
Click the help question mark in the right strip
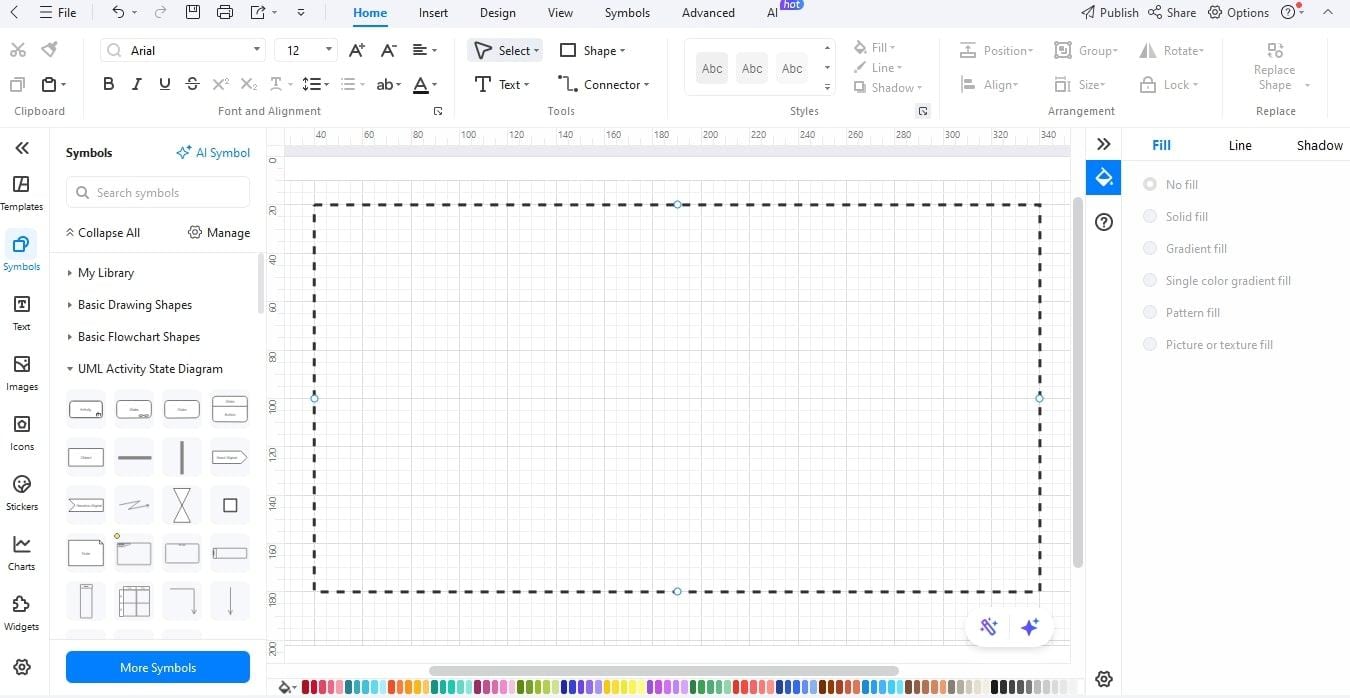[1104, 222]
